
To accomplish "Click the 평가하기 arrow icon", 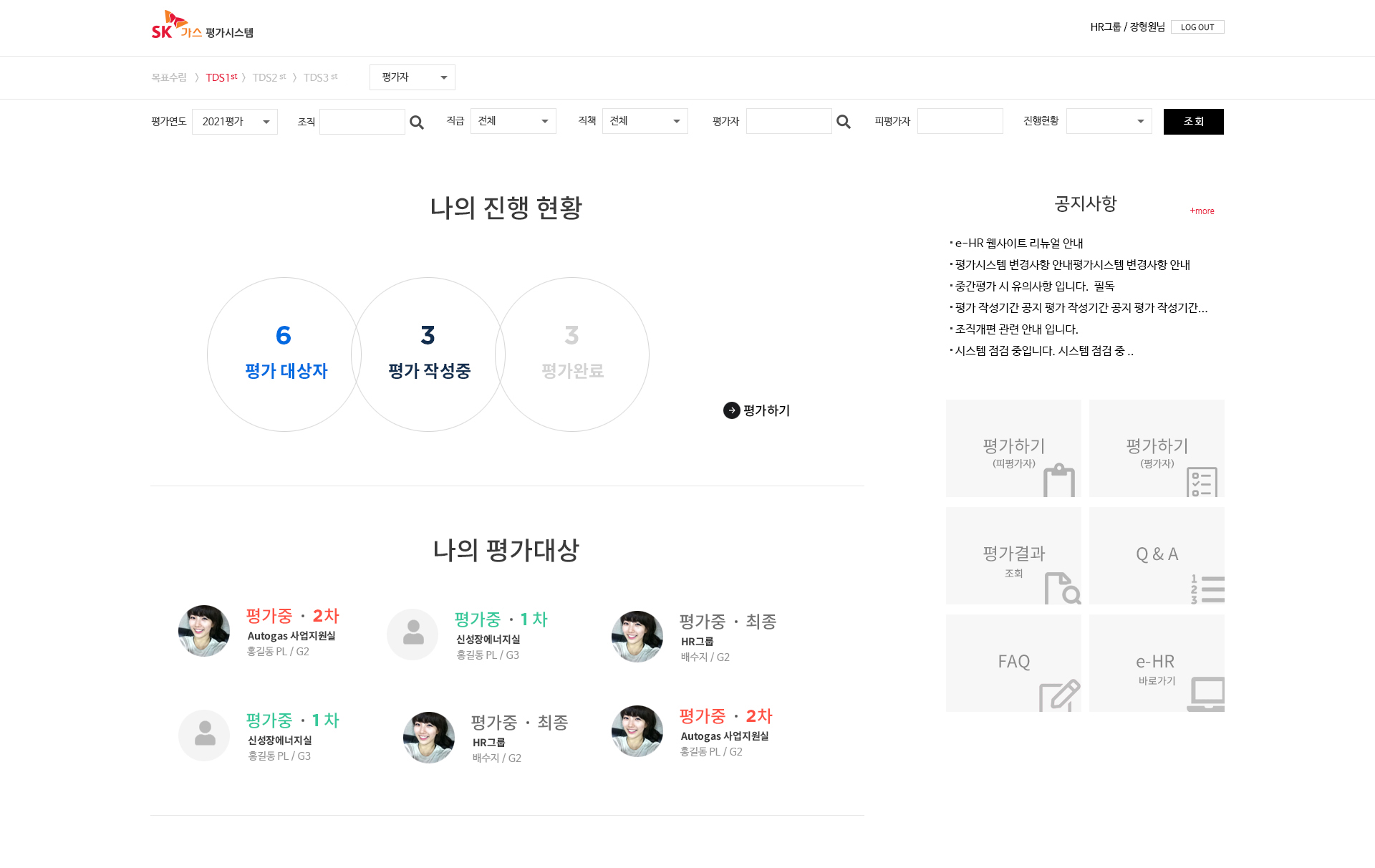I will pos(731,410).
